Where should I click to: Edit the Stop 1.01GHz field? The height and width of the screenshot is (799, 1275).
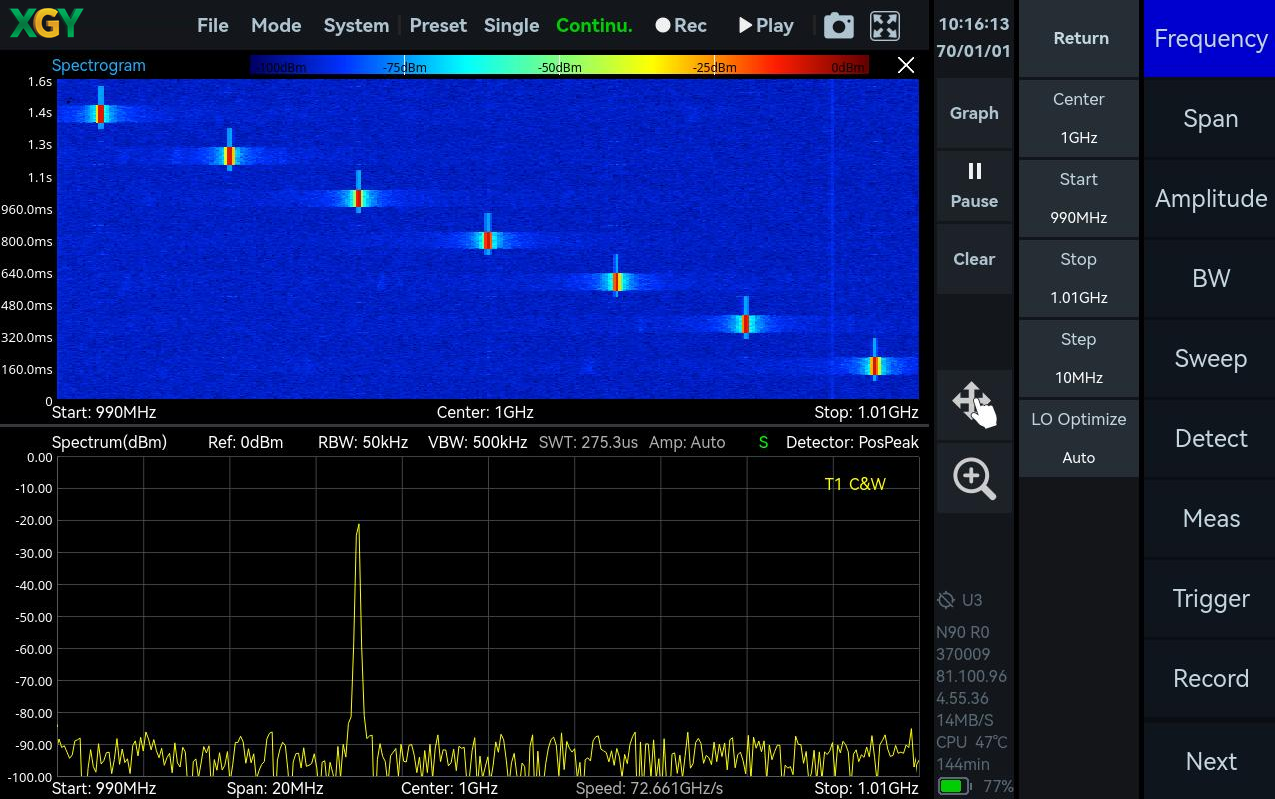(1079, 278)
